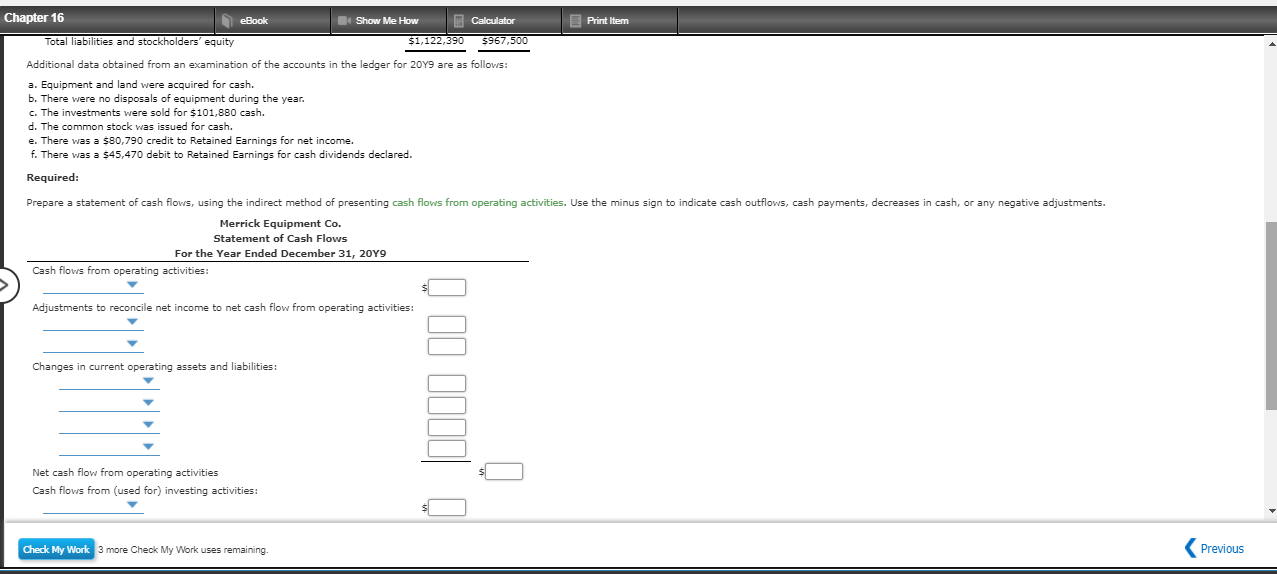1277x574 pixels.
Task: Click the investing activities amount field
Action: click(x=448, y=508)
